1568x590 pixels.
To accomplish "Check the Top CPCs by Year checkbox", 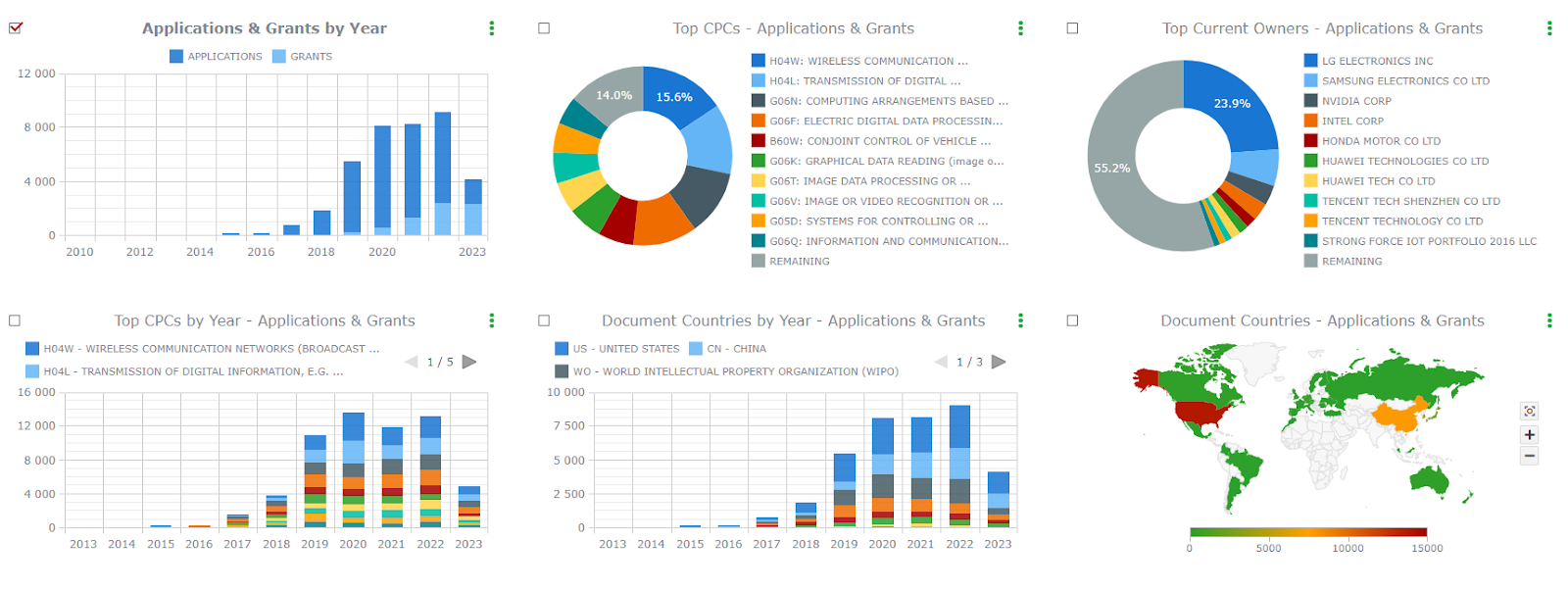I will pos(15,320).
